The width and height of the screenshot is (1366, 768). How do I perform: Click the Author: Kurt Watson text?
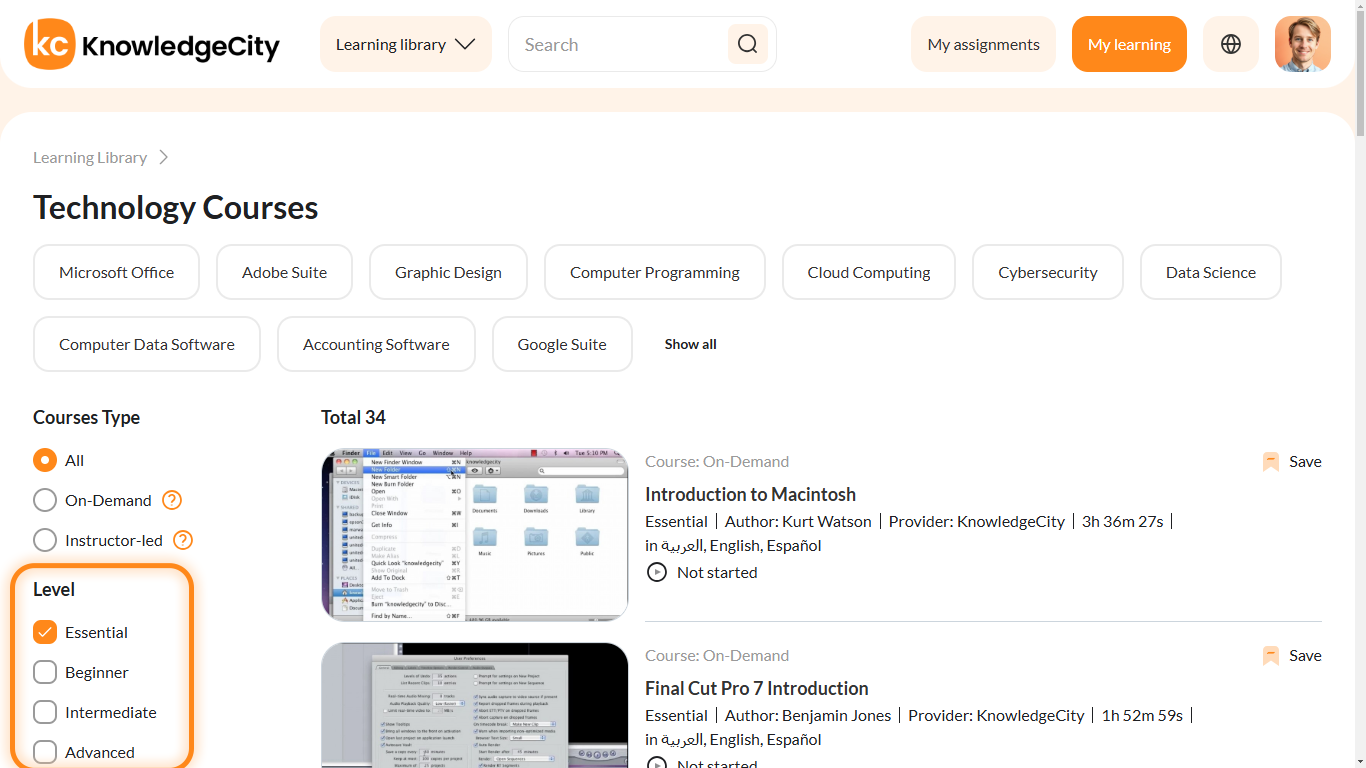[798, 521]
